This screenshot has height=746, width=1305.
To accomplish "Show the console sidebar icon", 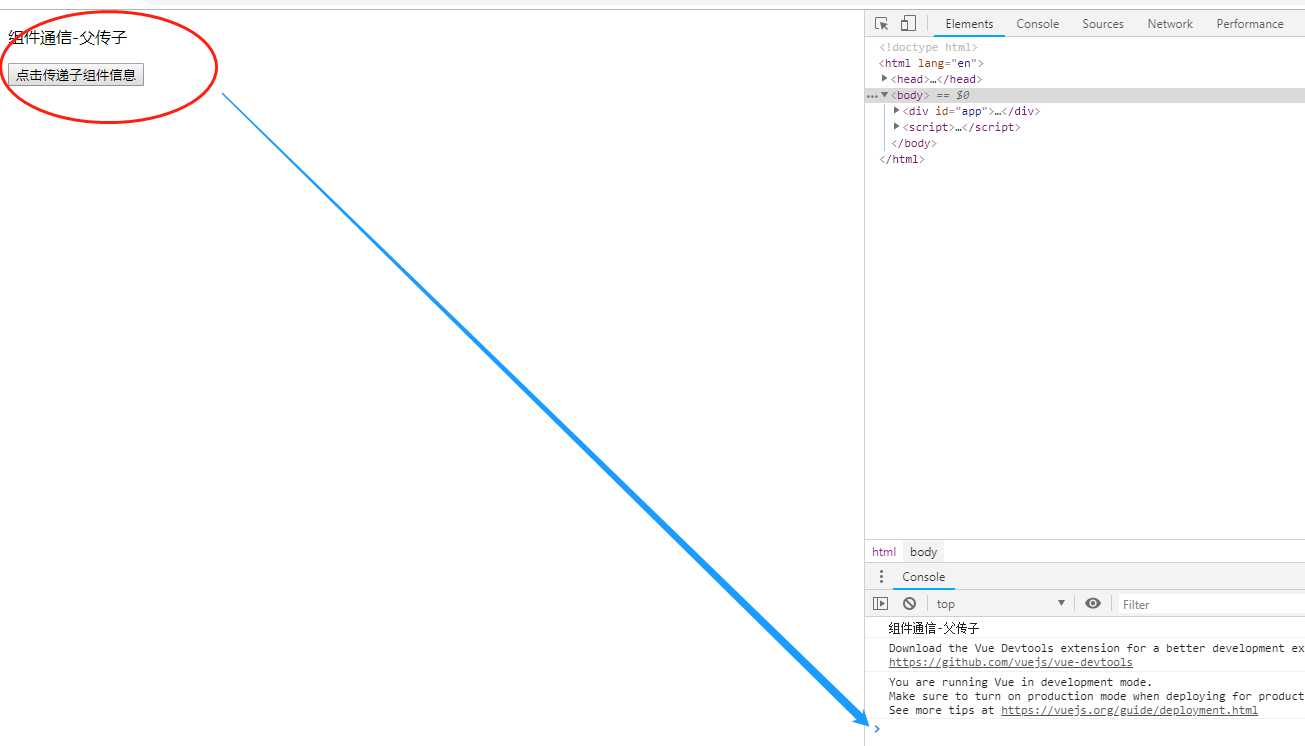I will point(880,604).
